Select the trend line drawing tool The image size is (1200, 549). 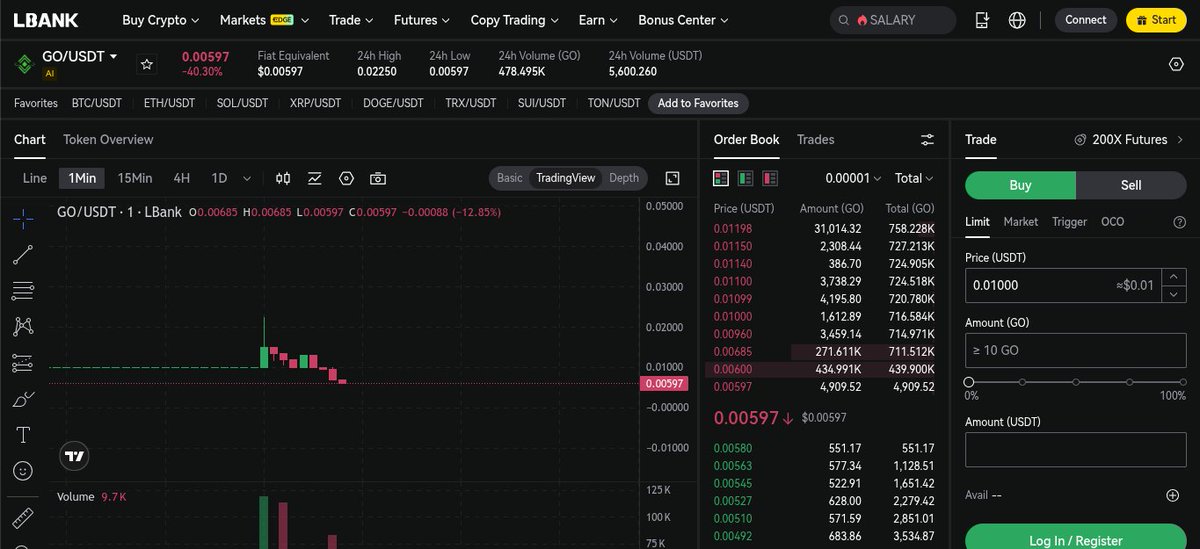(x=23, y=254)
